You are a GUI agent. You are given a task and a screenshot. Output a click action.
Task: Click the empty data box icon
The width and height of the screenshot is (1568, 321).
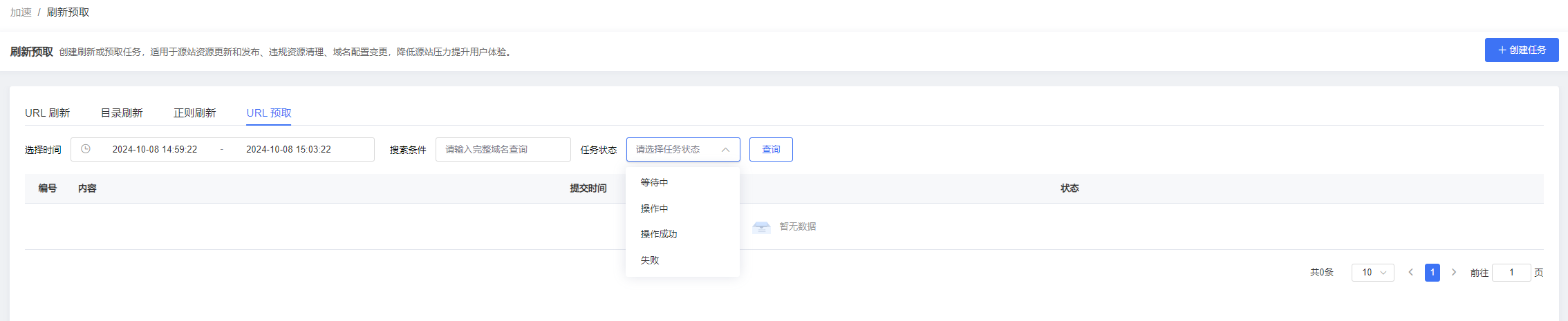coord(761,227)
